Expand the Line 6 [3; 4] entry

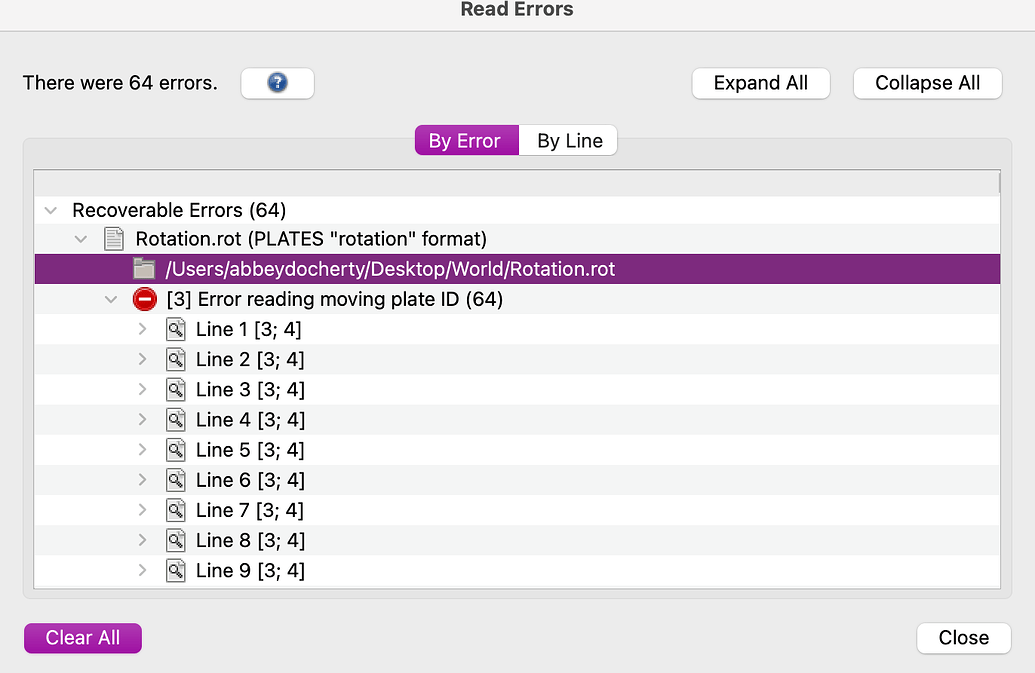[142, 480]
